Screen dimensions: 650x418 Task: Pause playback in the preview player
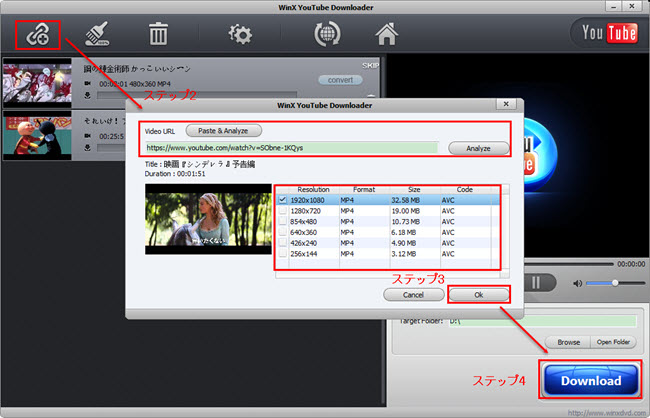tap(536, 283)
